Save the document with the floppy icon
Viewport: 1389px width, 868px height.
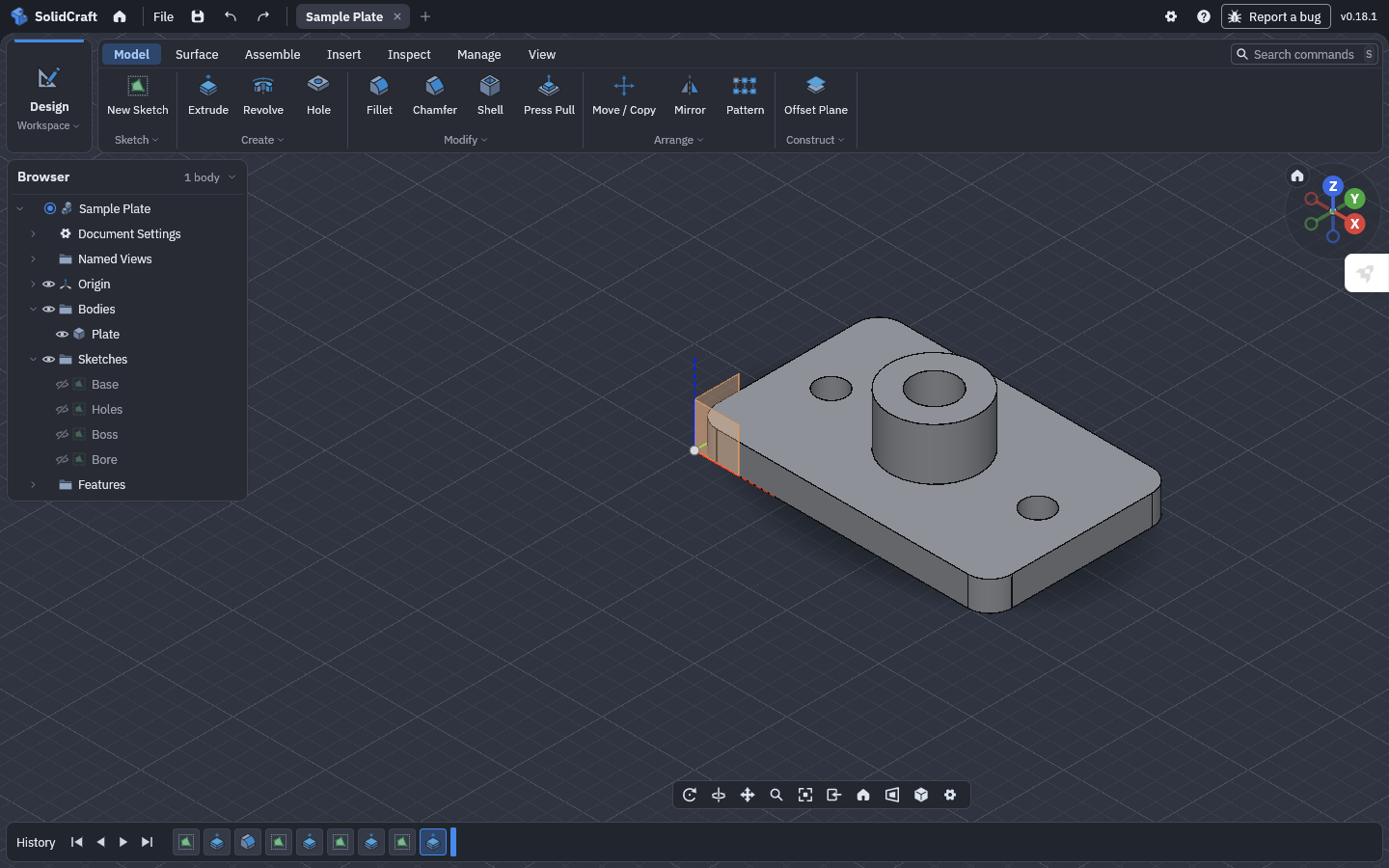(198, 16)
